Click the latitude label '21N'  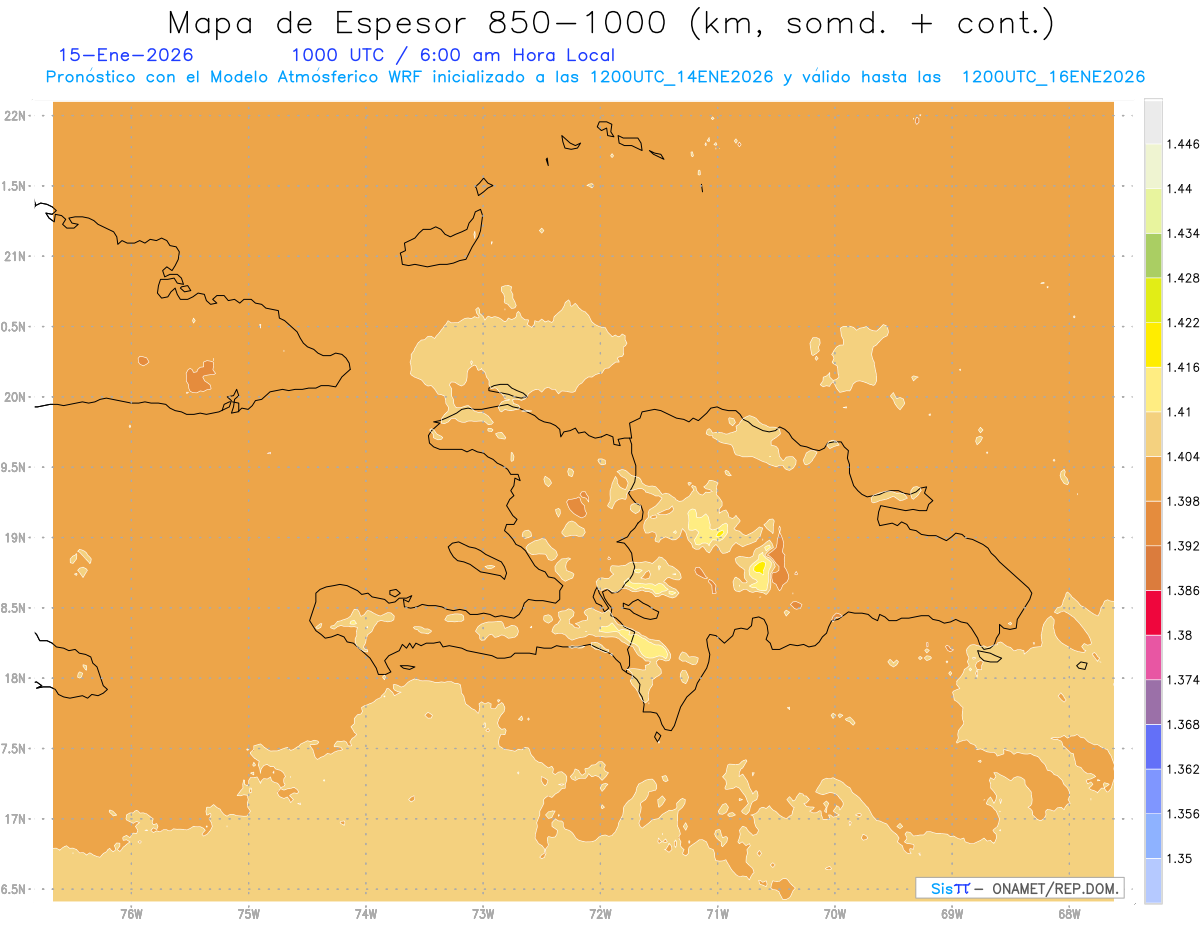pyautogui.click(x=14, y=257)
